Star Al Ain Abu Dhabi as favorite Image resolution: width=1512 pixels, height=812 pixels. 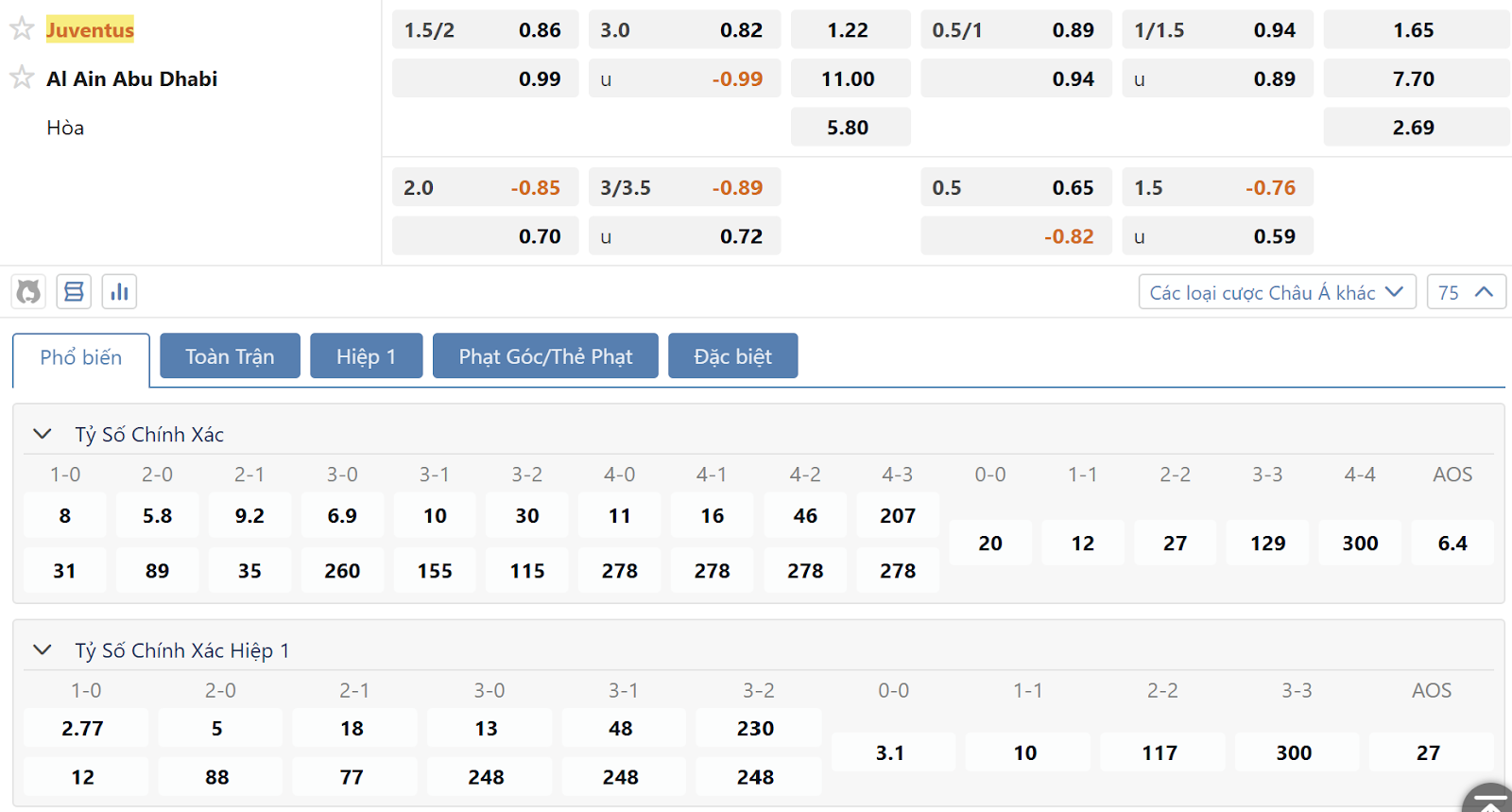pos(22,78)
